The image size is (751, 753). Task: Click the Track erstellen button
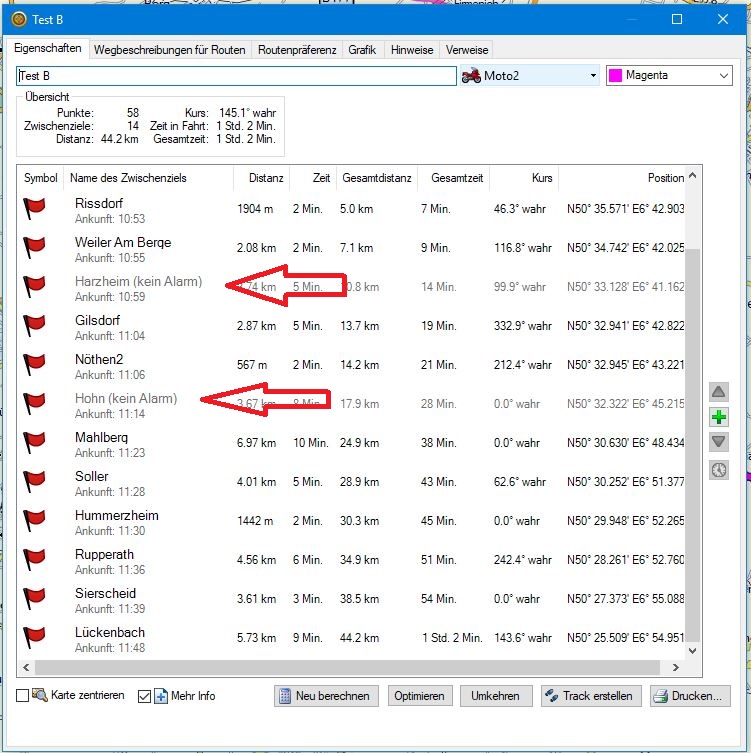[591, 696]
